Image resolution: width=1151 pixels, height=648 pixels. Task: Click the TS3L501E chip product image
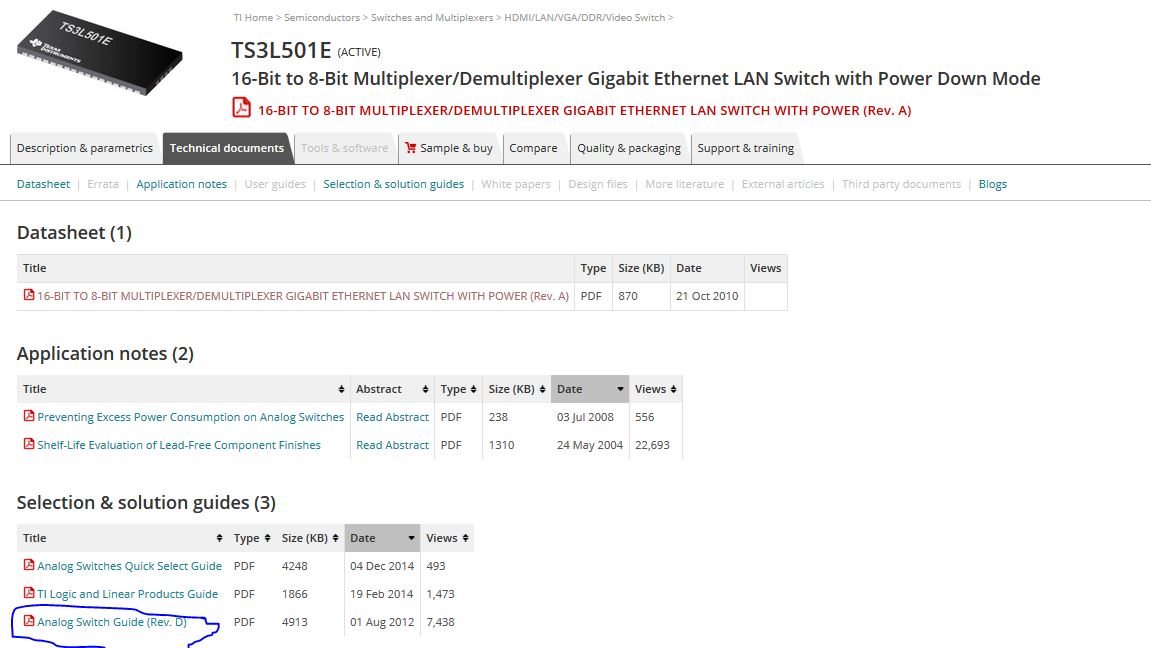point(100,53)
